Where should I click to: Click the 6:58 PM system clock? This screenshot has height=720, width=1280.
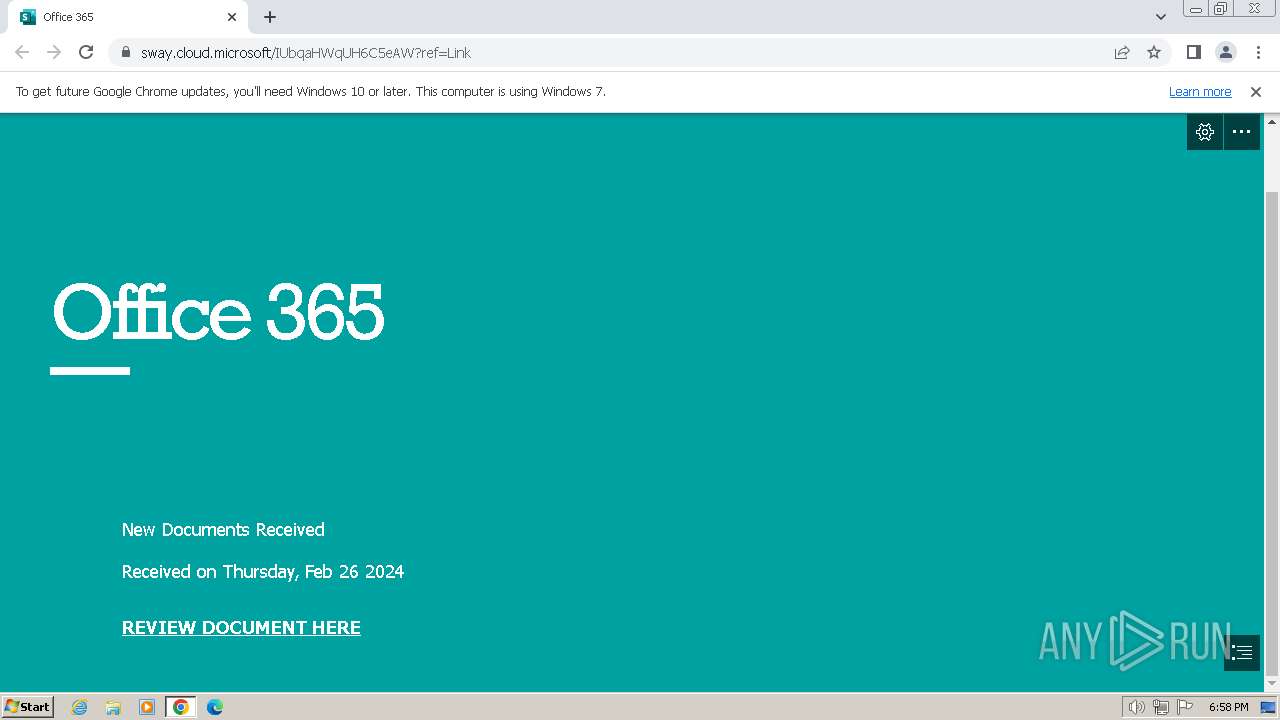[x=1228, y=707]
